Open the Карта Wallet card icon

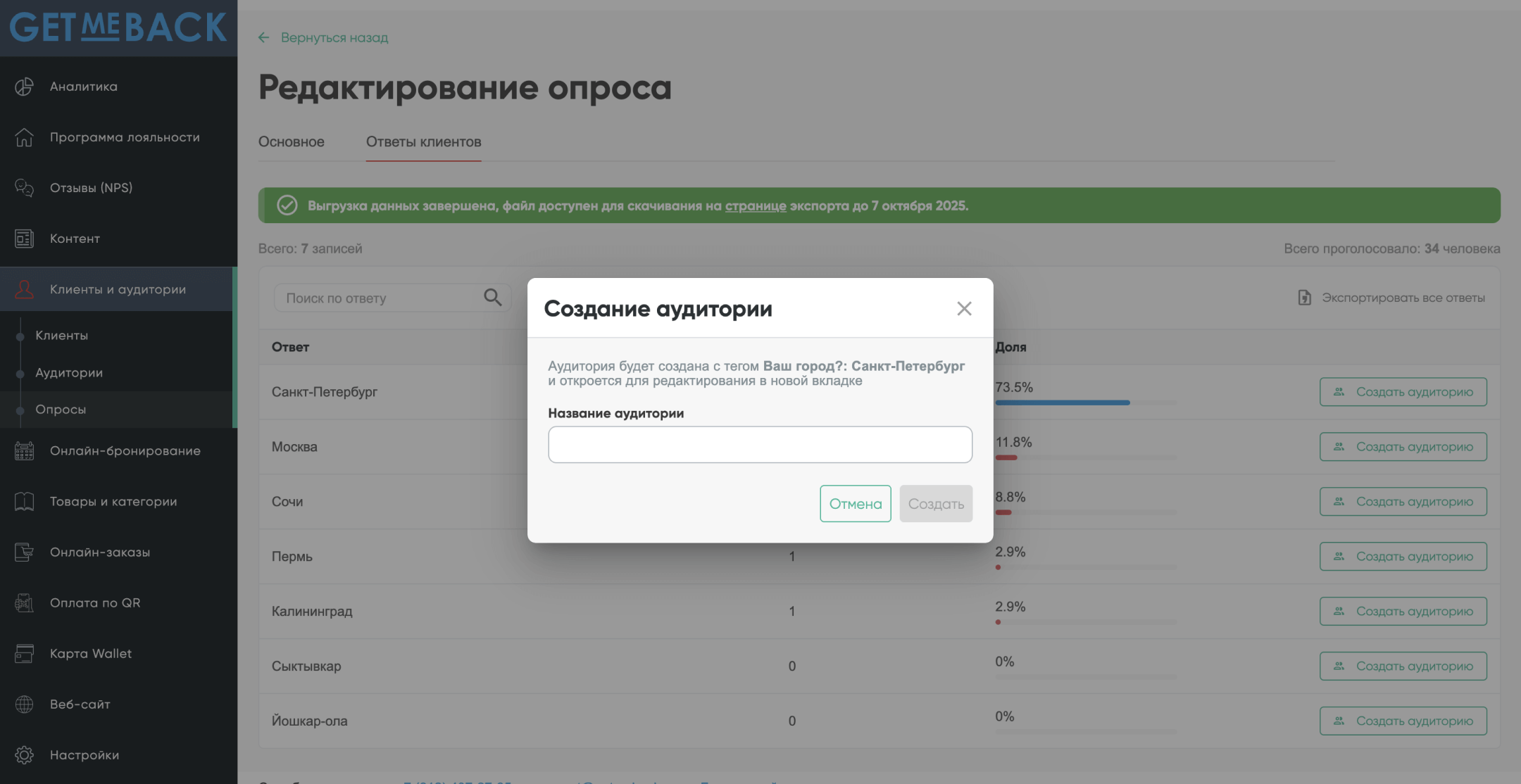(24, 654)
